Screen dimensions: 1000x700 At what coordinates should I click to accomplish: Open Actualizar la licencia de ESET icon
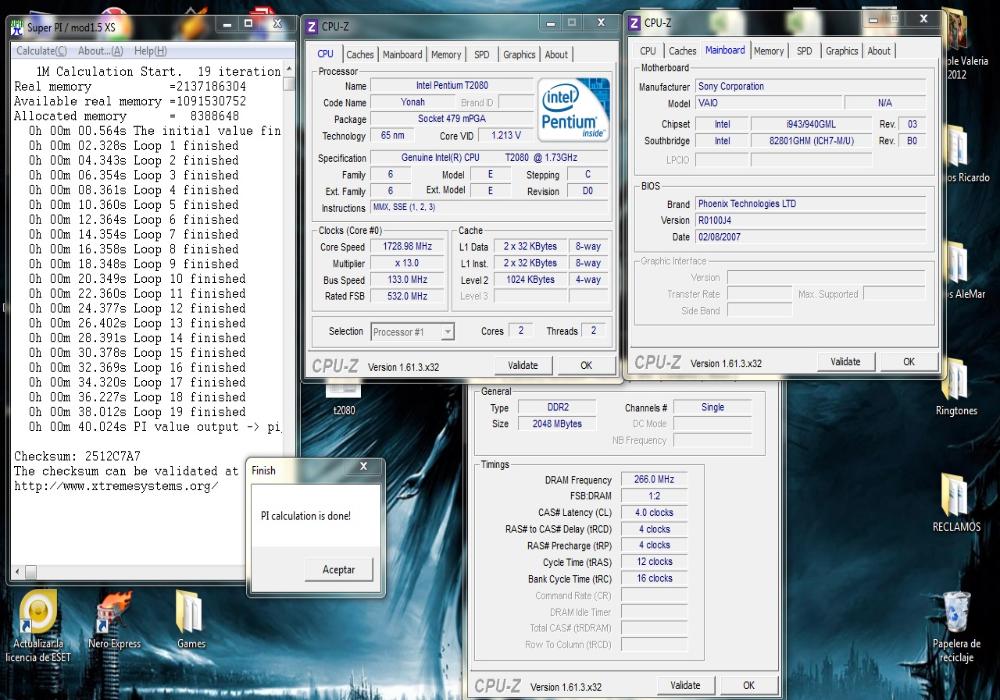[x=38, y=625]
